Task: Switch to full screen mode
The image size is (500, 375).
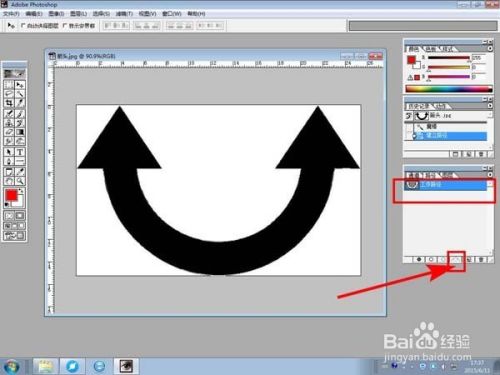Action: click(x=21, y=226)
